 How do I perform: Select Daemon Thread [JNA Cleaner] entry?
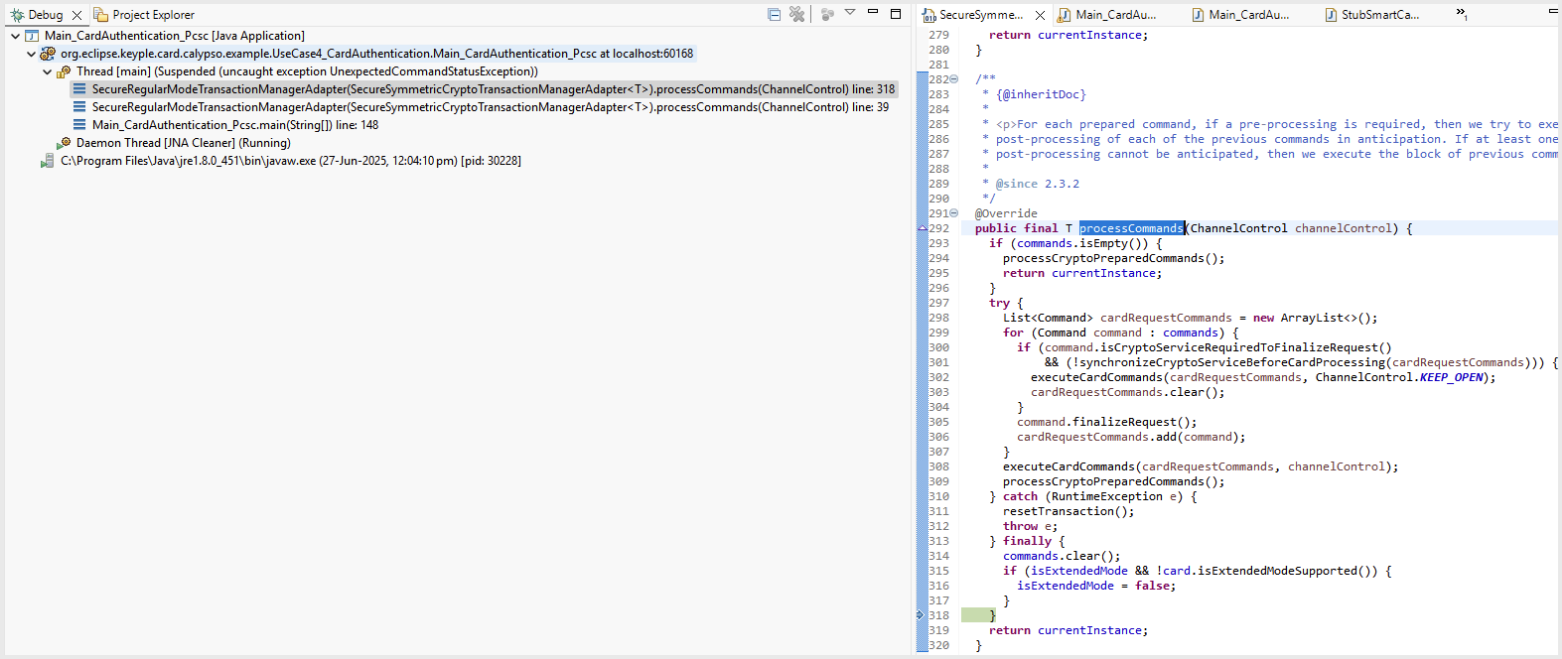[x=184, y=143]
